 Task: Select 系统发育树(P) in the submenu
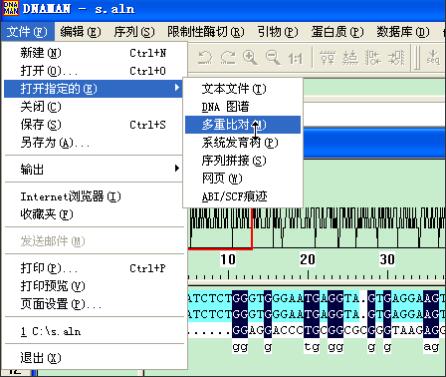point(243,143)
